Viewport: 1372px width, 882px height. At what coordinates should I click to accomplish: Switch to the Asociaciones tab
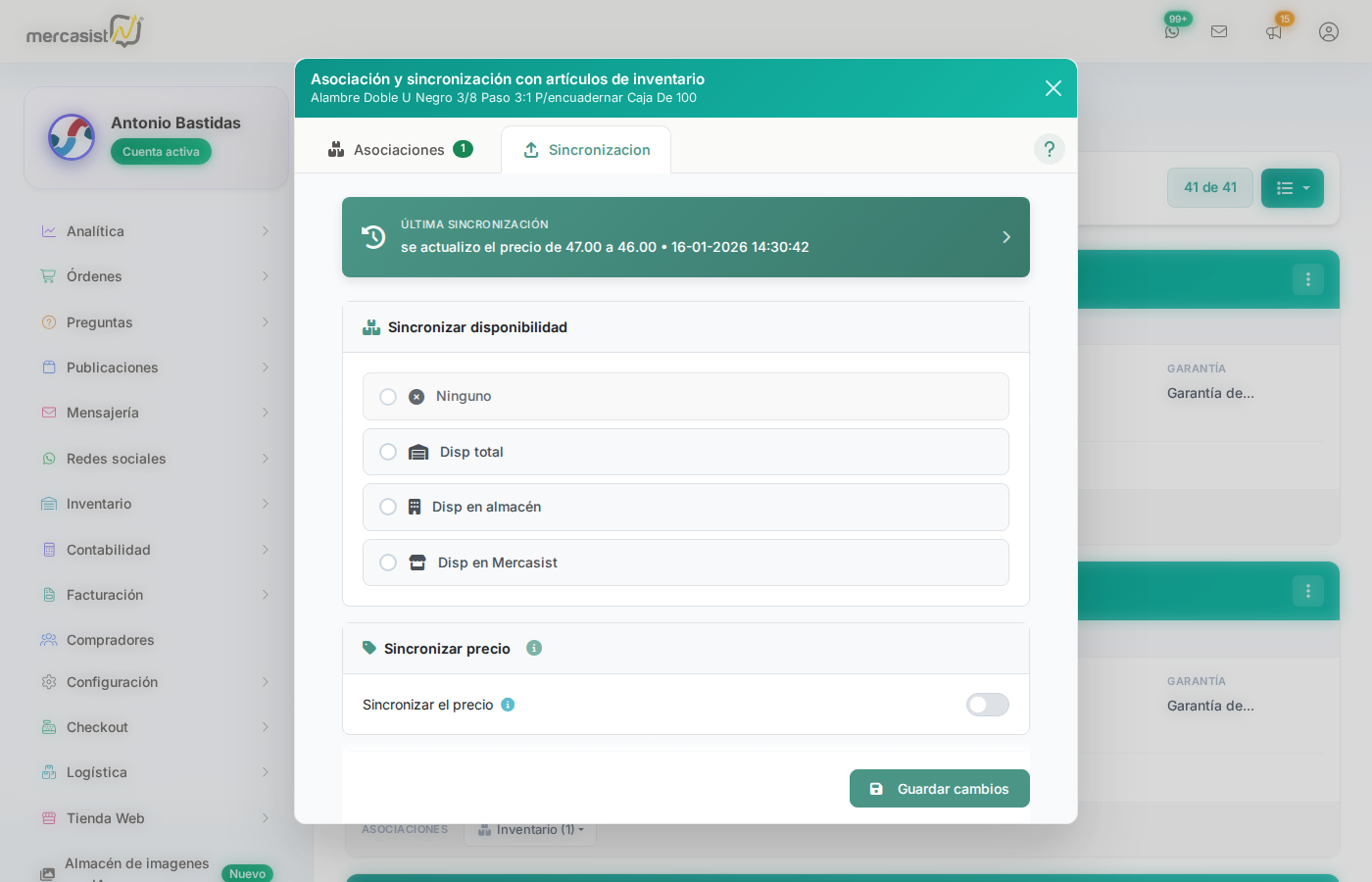(x=400, y=150)
